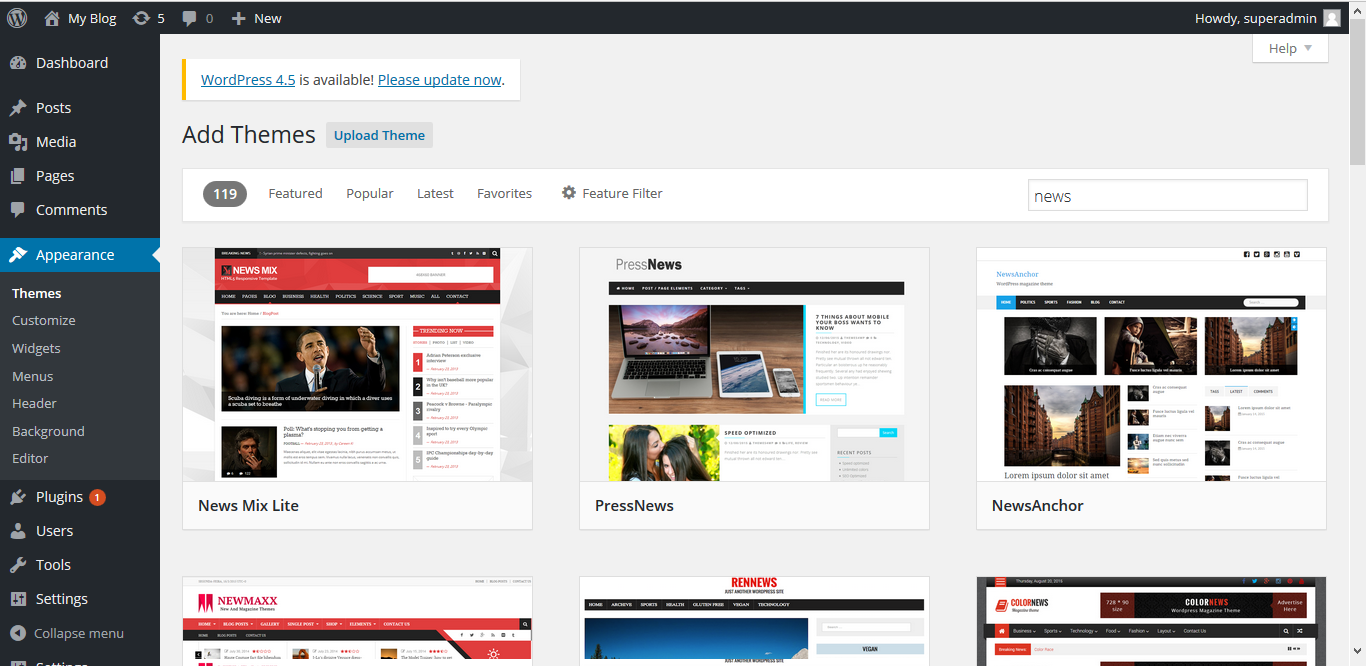This screenshot has height=666, width=1366.
Task: Switch to the Popular themes tab
Action: pyautogui.click(x=370, y=193)
